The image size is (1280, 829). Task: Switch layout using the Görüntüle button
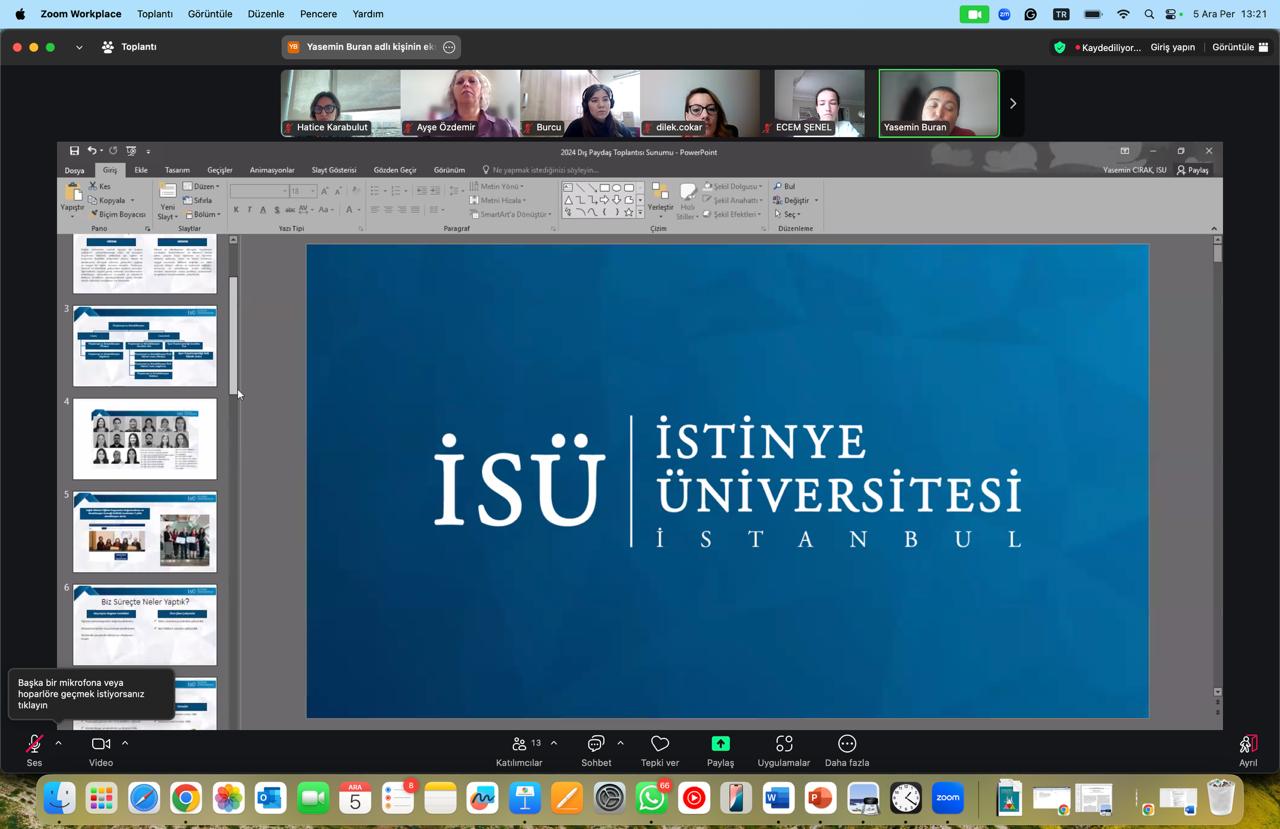click(x=1240, y=47)
